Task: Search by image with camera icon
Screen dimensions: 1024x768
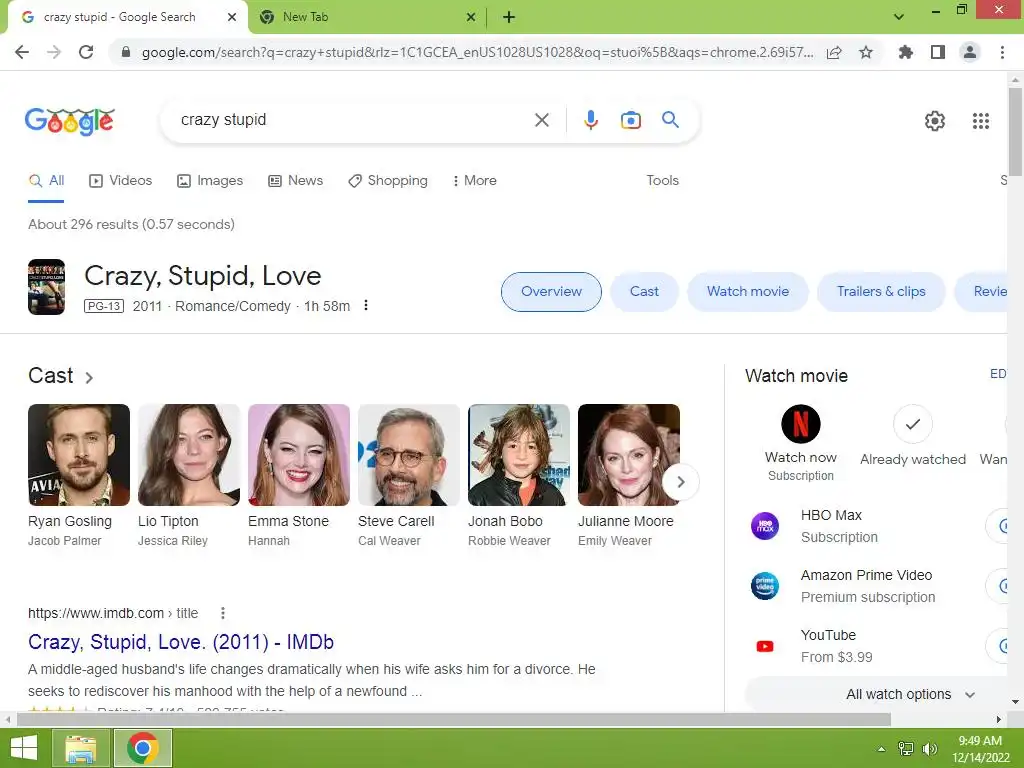Action: pyautogui.click(x=630, y=120)
